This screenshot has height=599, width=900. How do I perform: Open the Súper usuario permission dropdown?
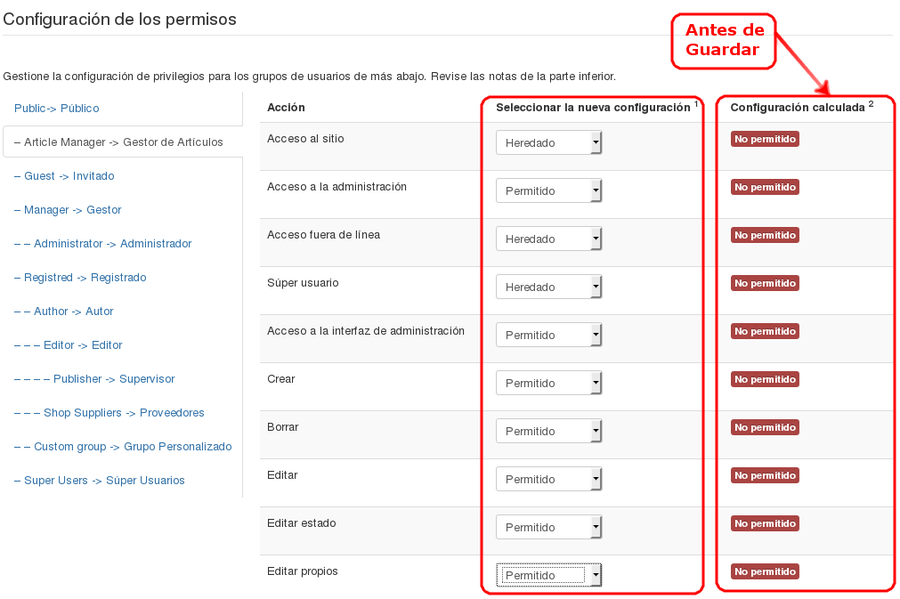point(549,287)
